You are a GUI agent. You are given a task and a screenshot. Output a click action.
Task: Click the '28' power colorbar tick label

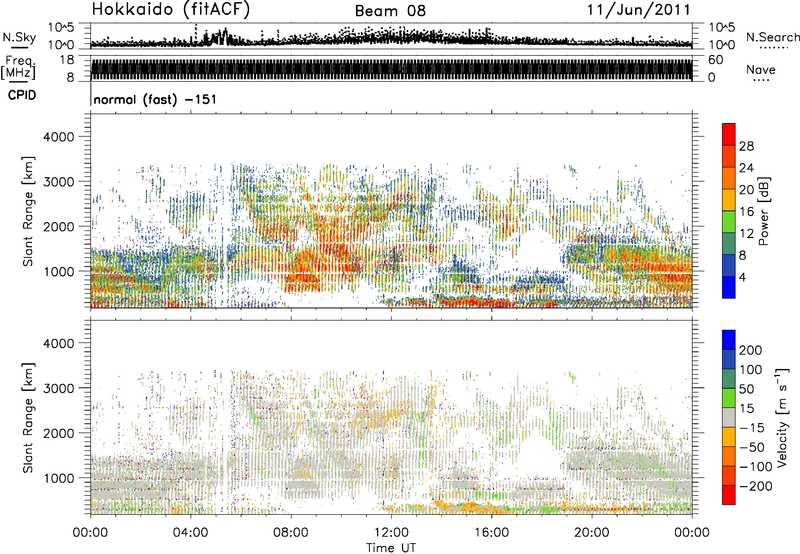click(x=746, y=146)
